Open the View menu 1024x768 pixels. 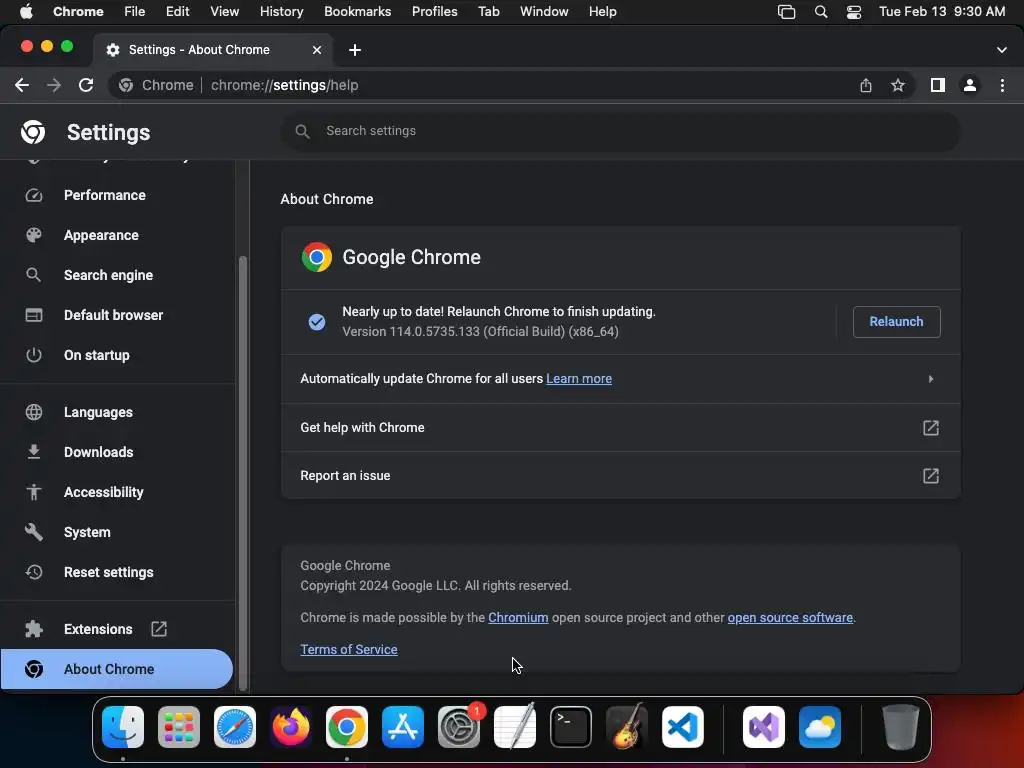click(225, 12)
